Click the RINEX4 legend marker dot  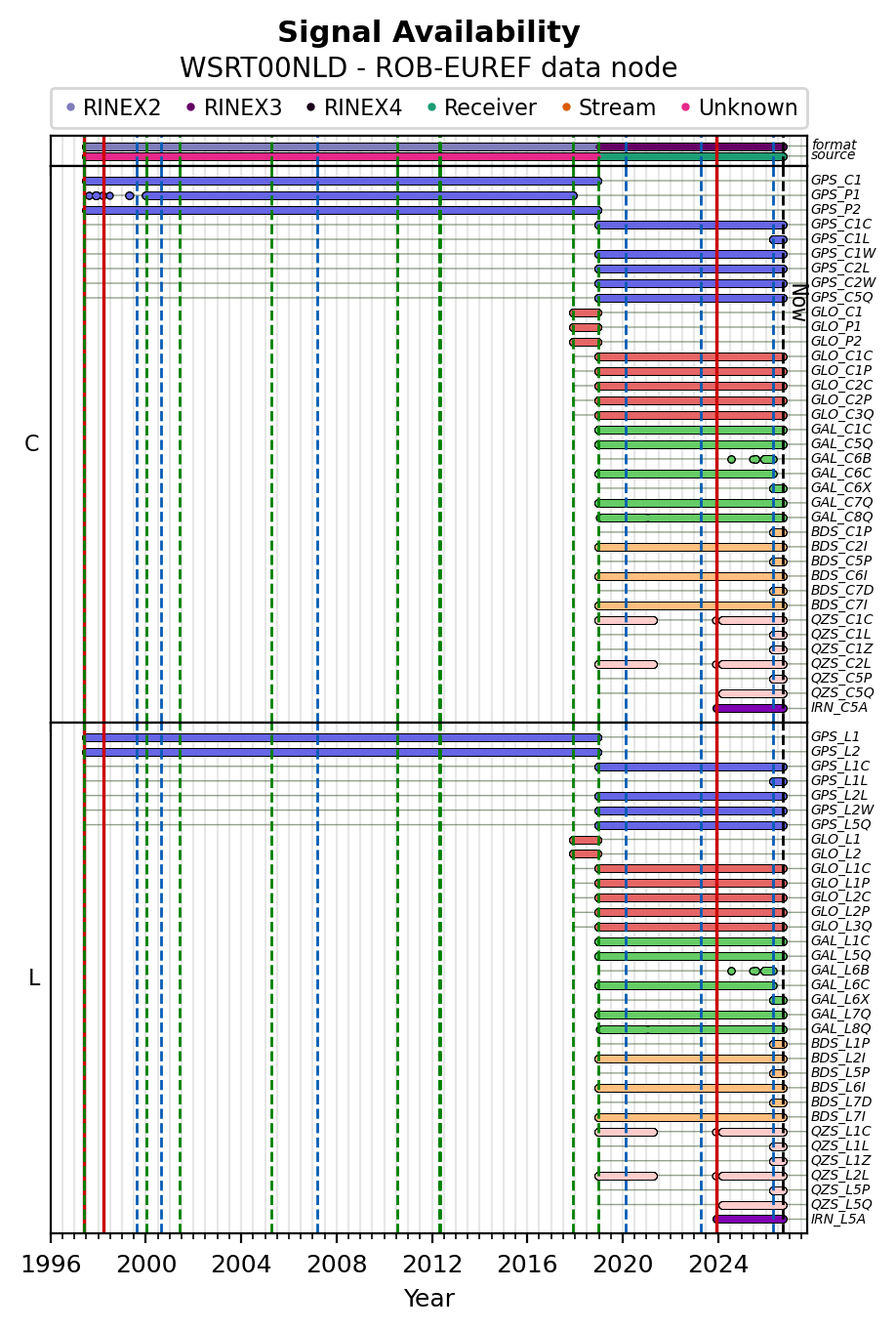311,107
